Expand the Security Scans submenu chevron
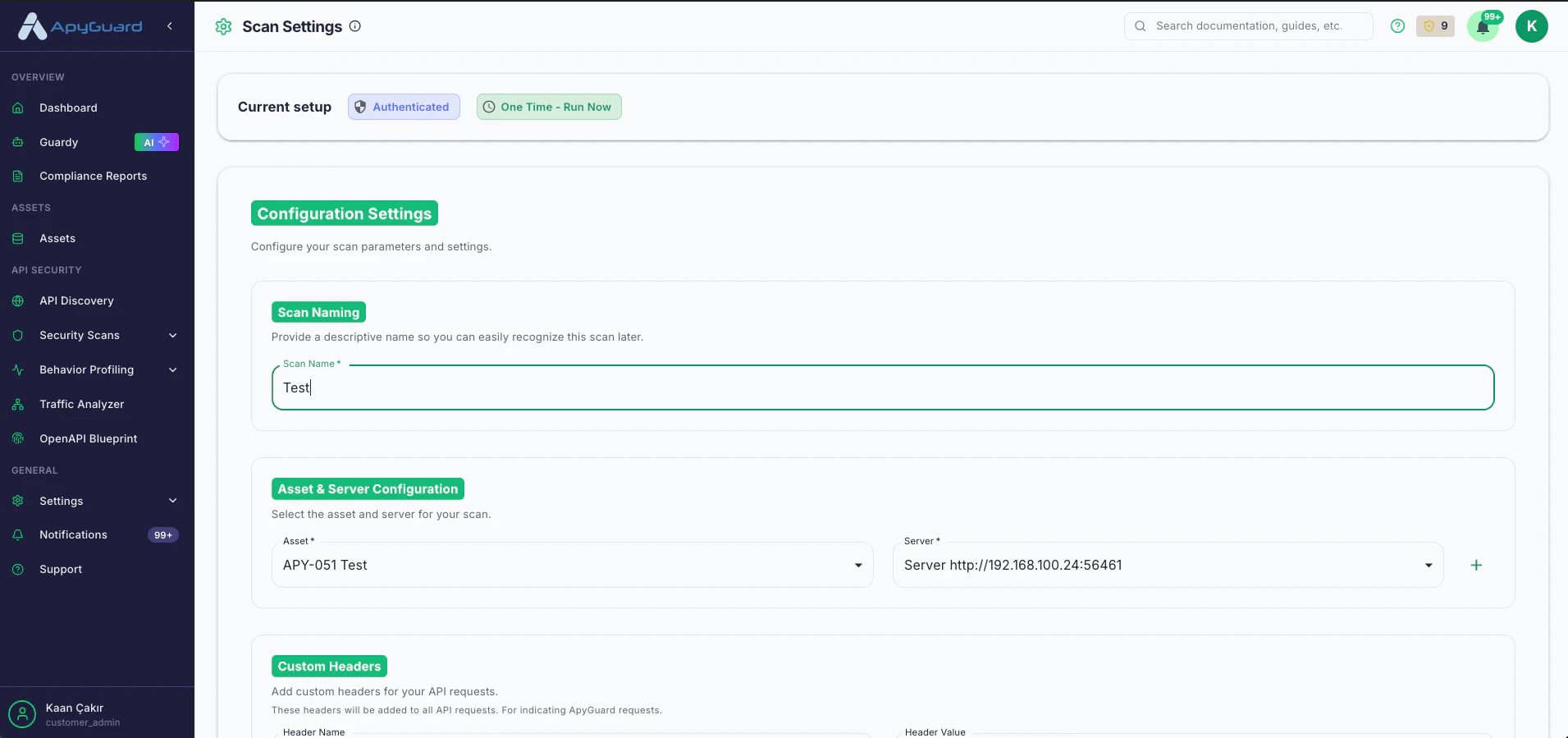 coord(173,335)
